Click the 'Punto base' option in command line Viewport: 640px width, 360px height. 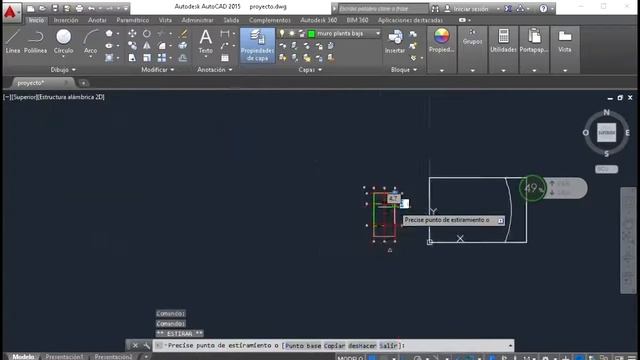click(x=303, y=346)
